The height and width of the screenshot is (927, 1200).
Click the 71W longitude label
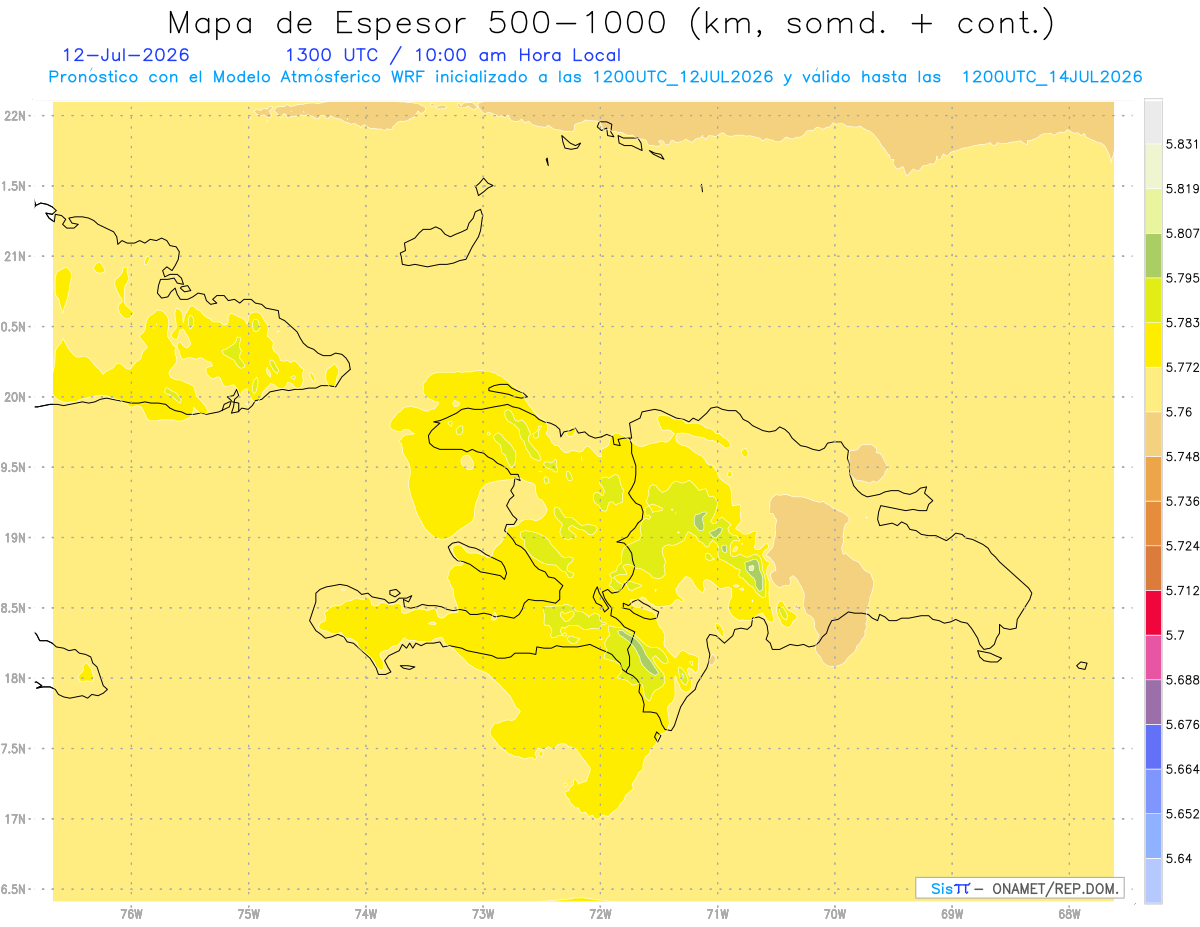[x=717, y=914]
